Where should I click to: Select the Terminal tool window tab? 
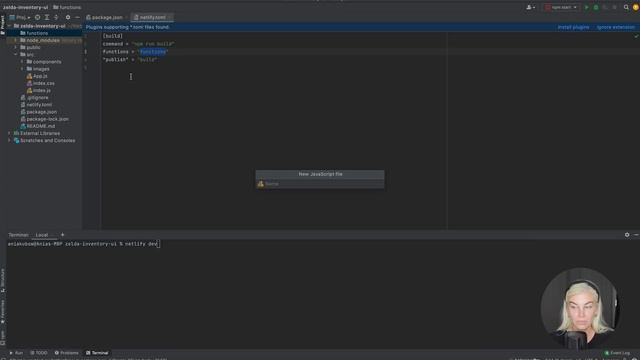[97, 353]
